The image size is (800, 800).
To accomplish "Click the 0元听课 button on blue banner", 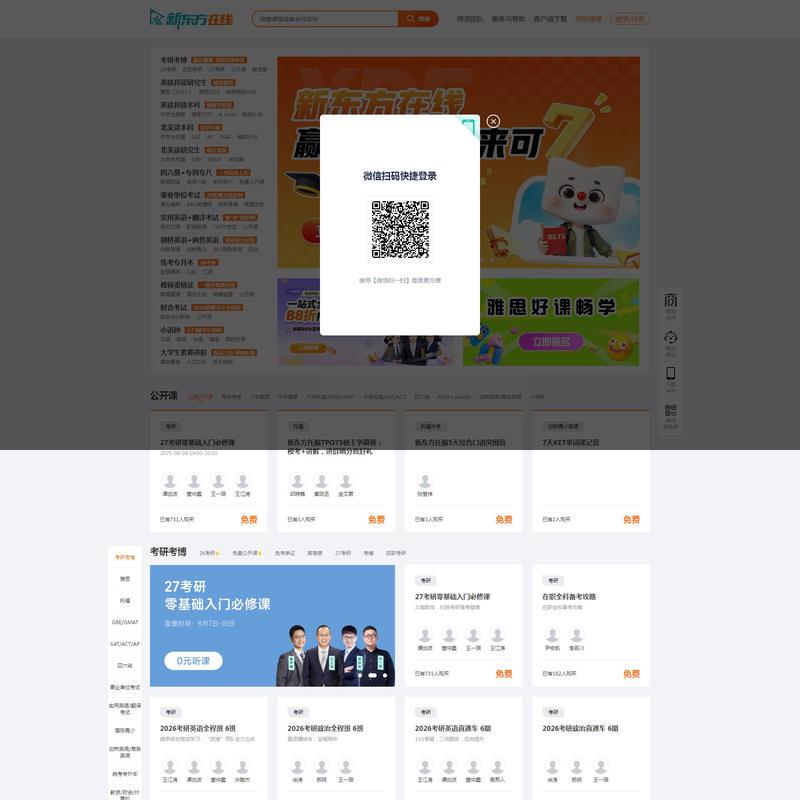I will [193, 661].
